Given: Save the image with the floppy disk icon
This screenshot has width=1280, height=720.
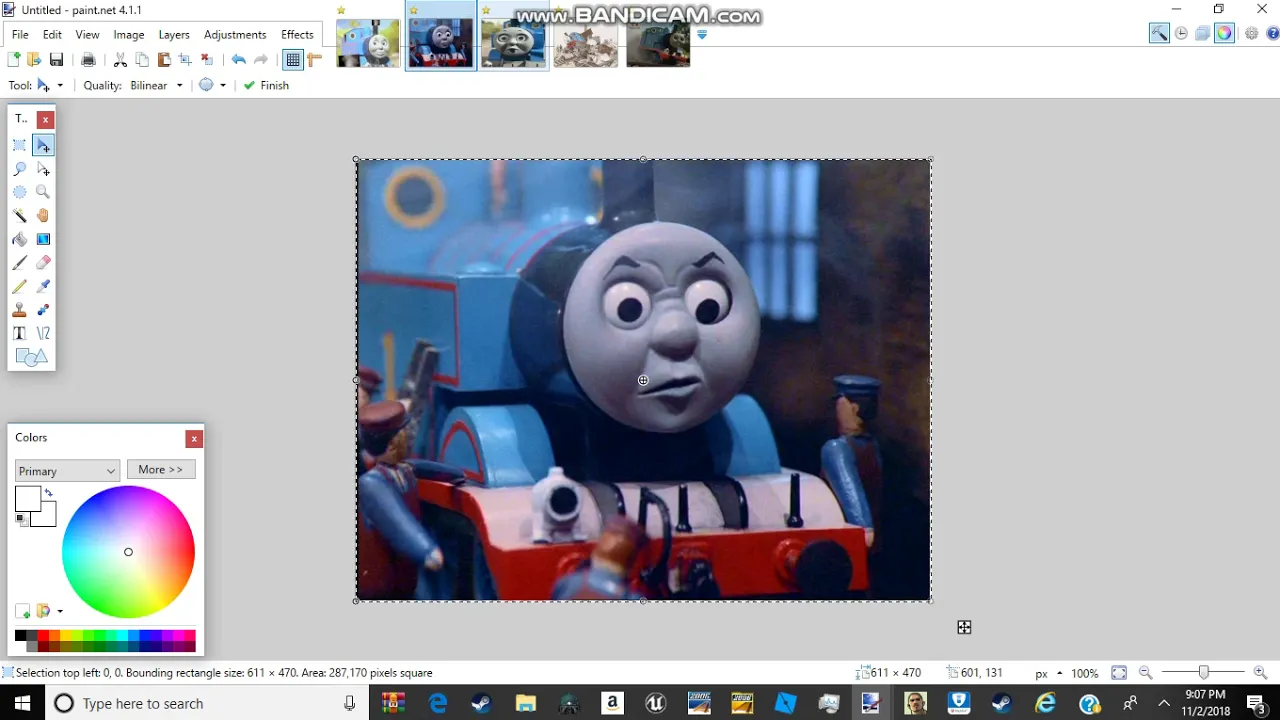Looking at the screenshot, I should (56, 60).
